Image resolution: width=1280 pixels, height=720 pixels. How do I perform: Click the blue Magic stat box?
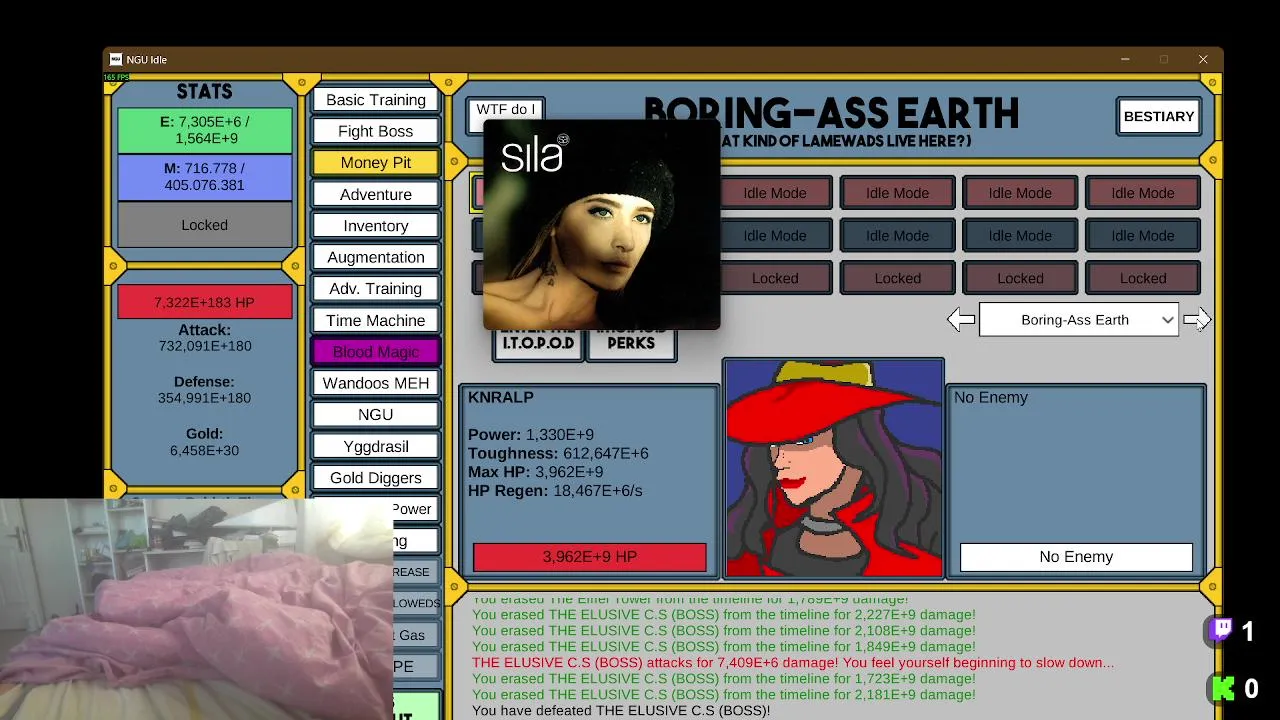coord(205,177)
